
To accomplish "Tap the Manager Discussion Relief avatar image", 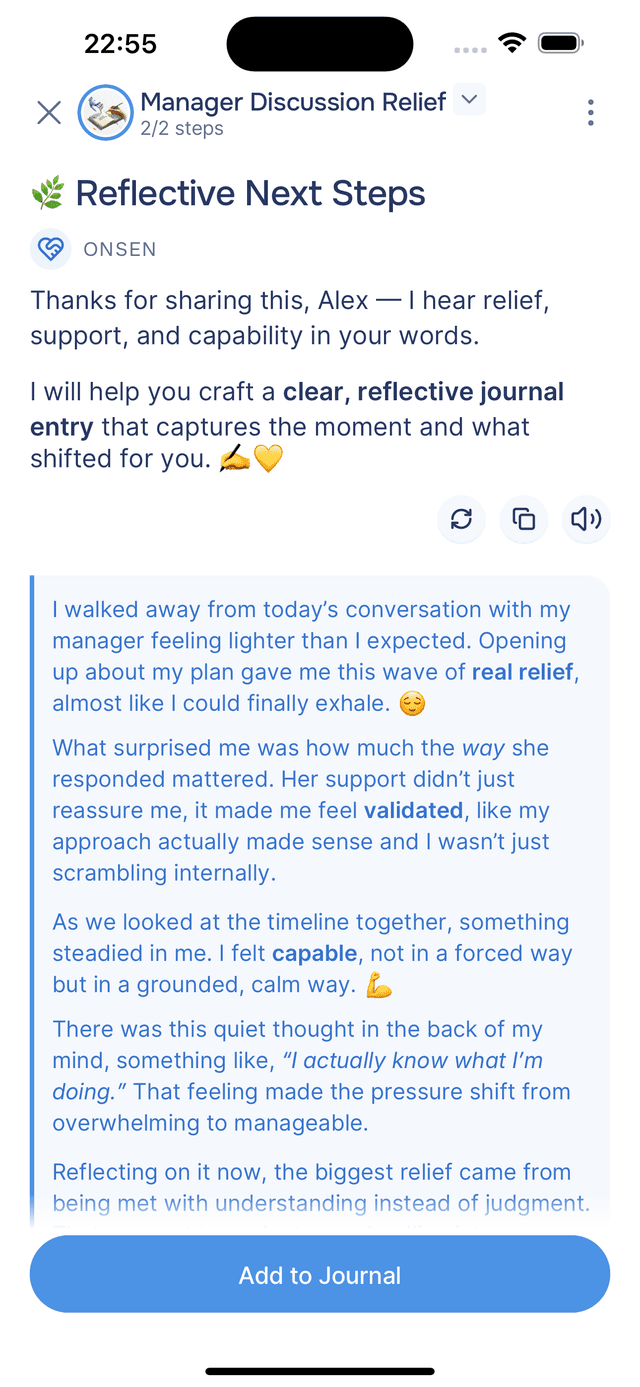I will [x=105, y=112].
